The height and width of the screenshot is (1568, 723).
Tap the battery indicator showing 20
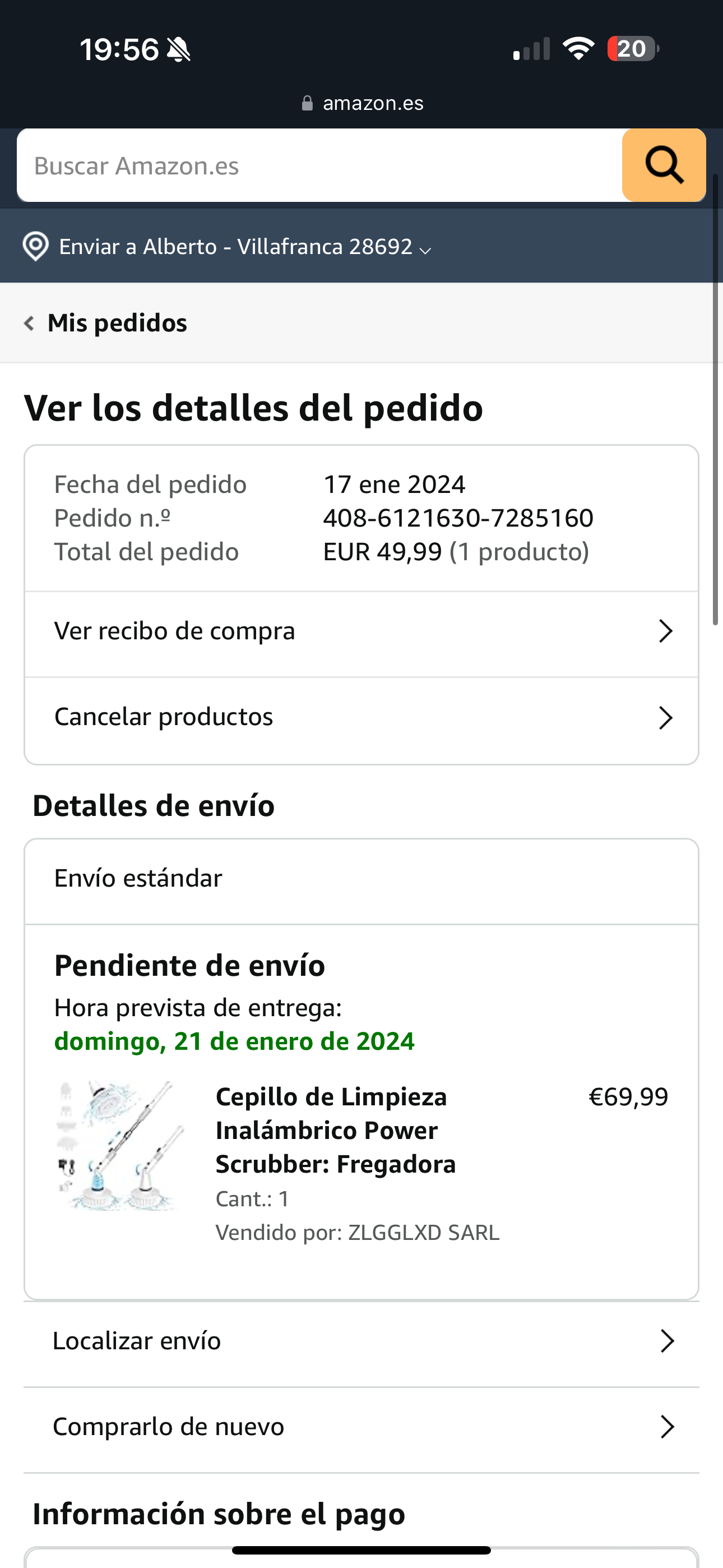click(632, 49)
